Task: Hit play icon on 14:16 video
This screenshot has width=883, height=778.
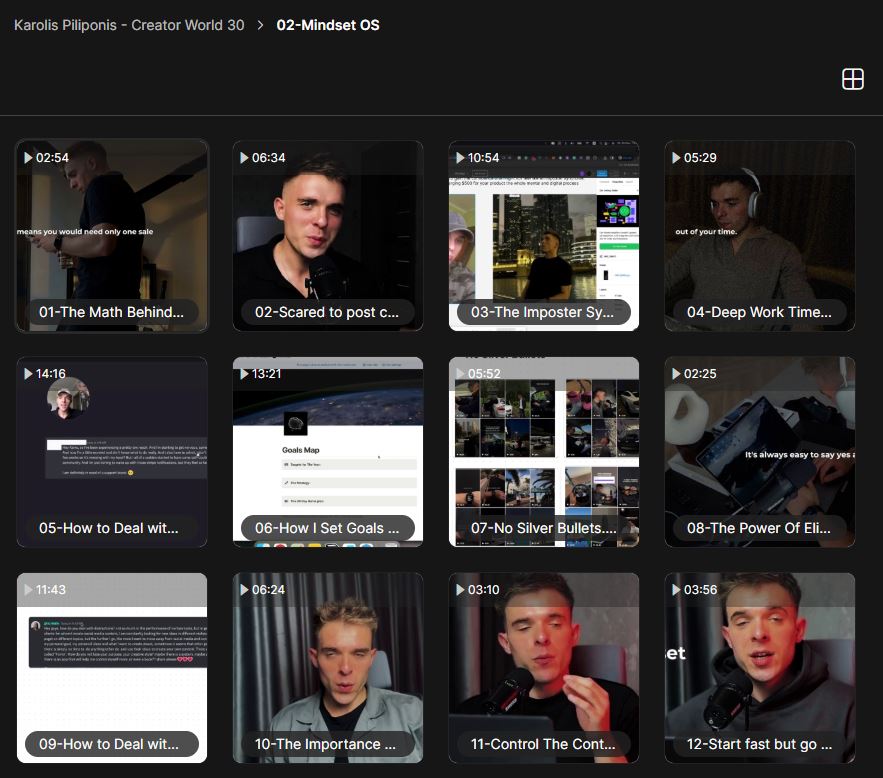Action: tap(28, 374)
